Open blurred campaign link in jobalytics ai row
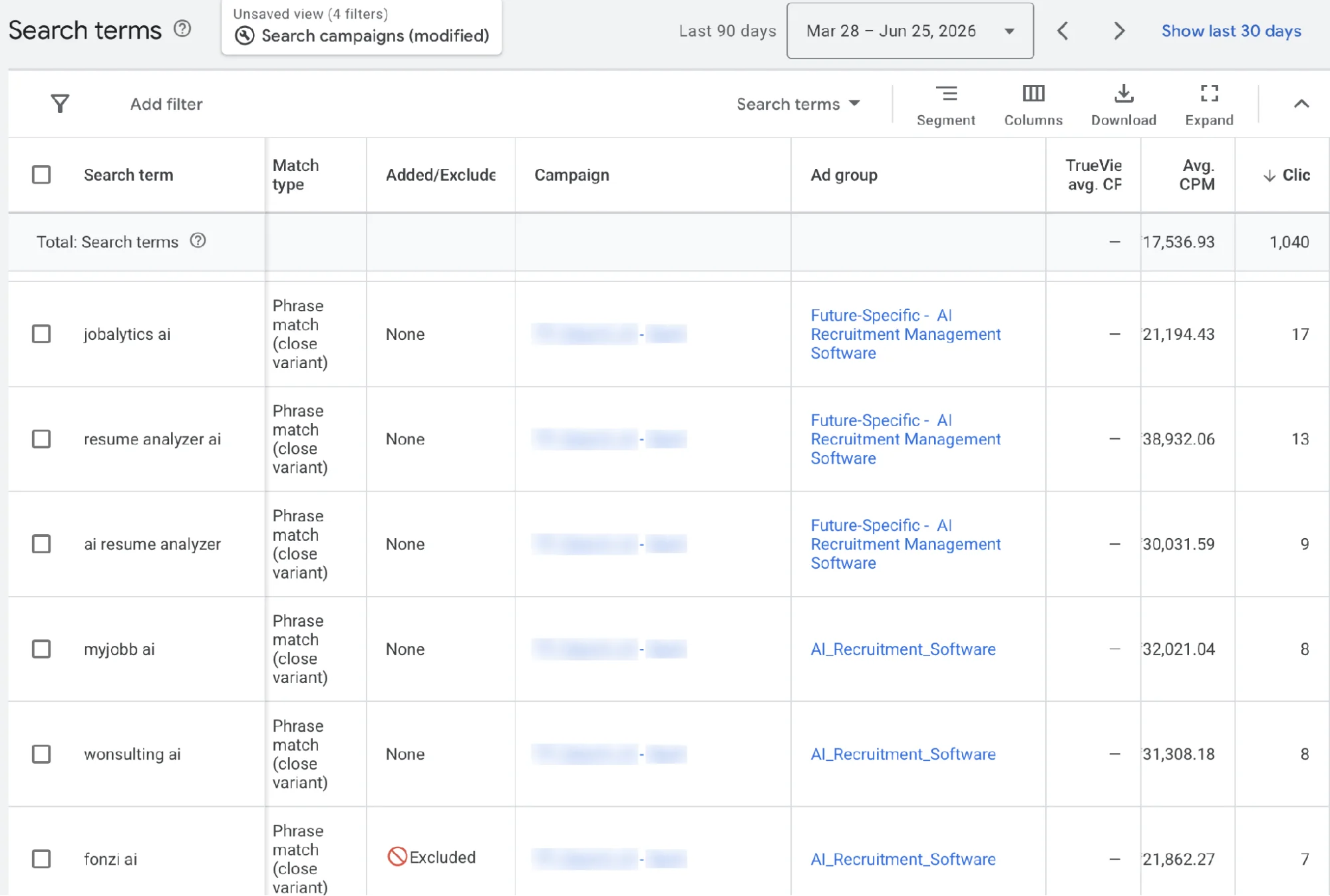The image size is (1330, 896). coord(609,334)
